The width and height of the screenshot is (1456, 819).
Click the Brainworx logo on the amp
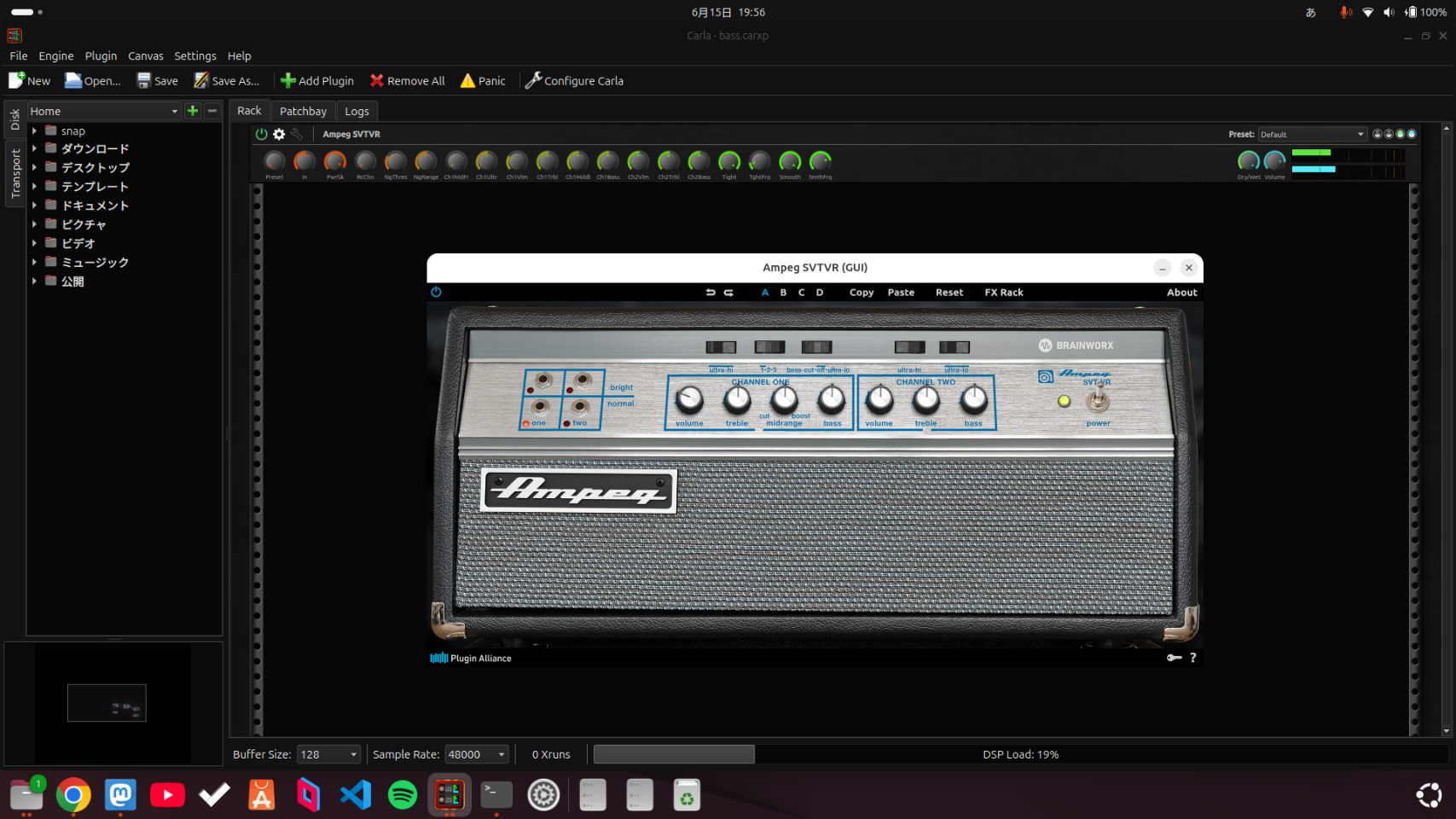(1076, 346)
